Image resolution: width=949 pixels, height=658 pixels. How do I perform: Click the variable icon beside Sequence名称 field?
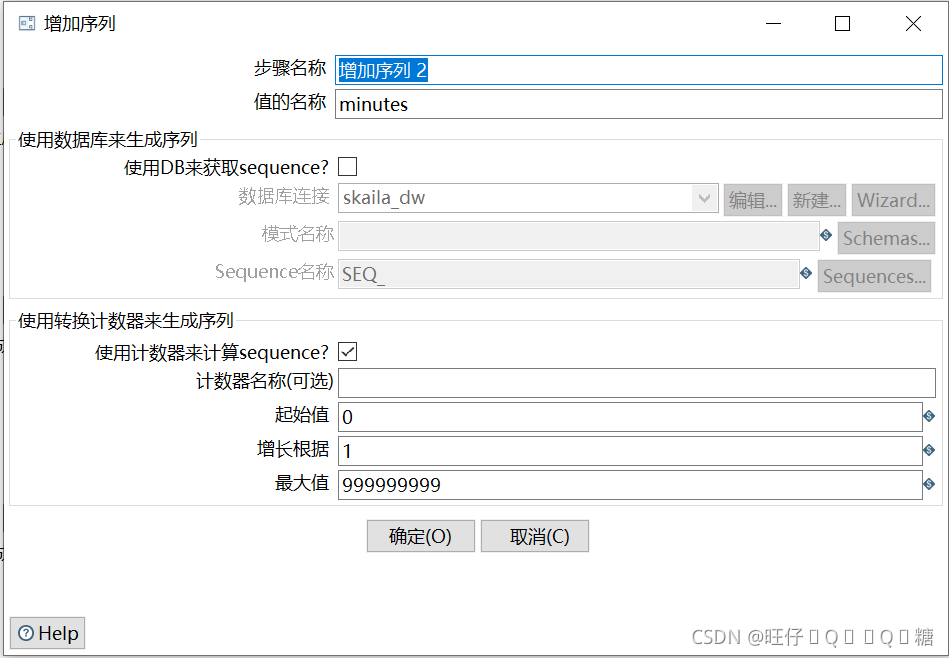click(806, 273)
